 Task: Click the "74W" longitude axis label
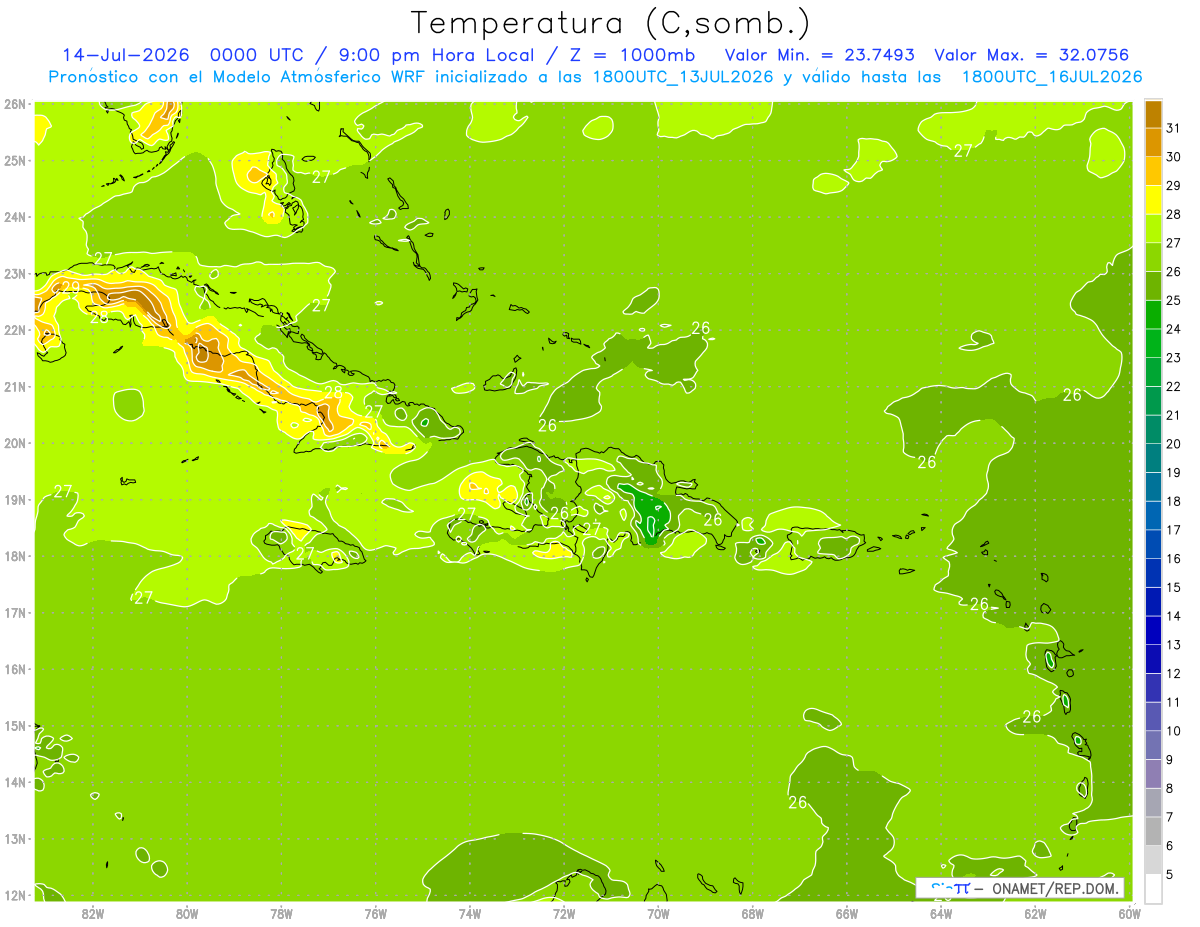(x=469, y=913)
